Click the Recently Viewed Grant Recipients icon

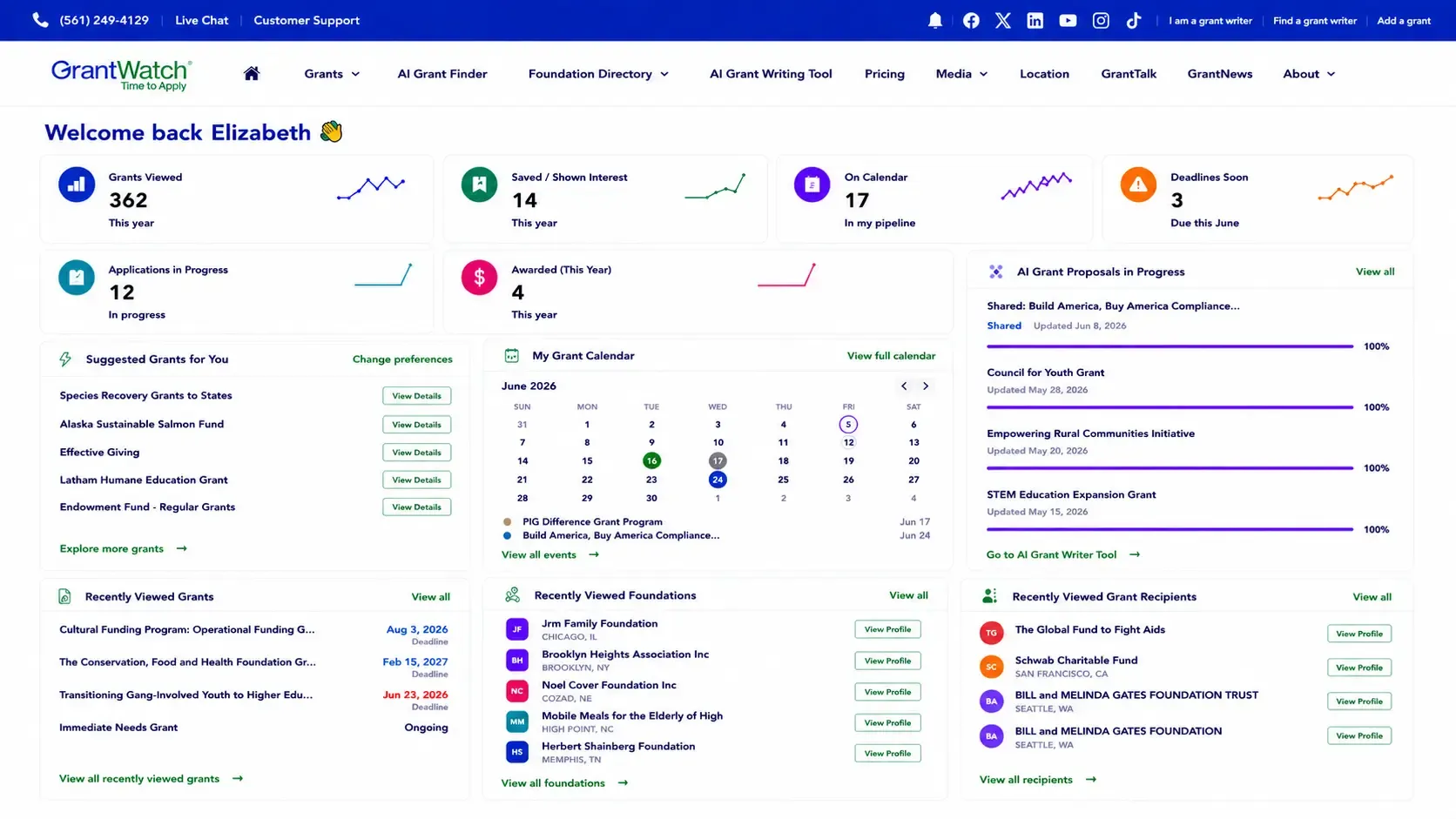pyautogui.click(x=989, y=596)
